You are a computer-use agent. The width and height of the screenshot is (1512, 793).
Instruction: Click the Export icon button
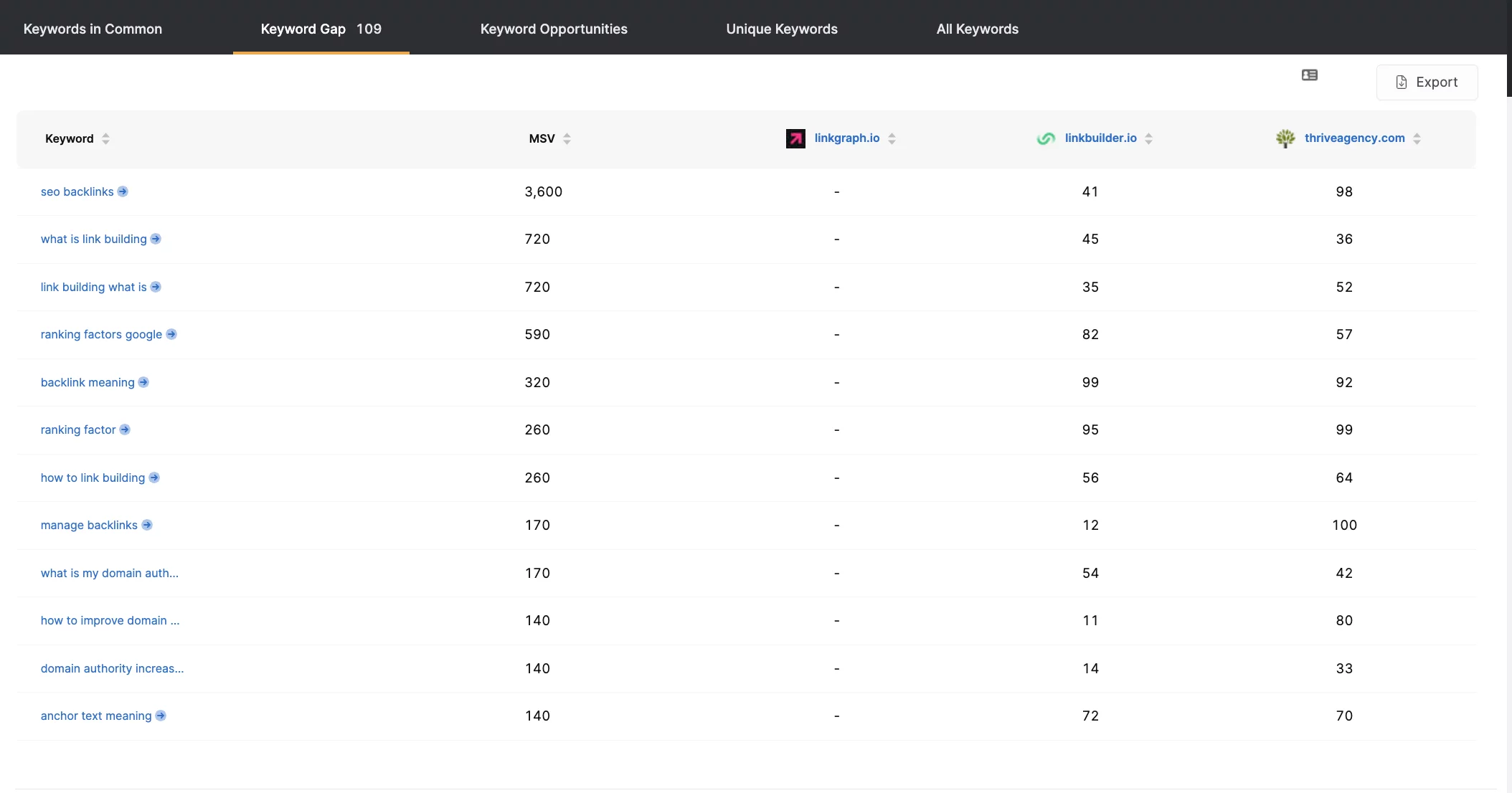pos(1427,81)
